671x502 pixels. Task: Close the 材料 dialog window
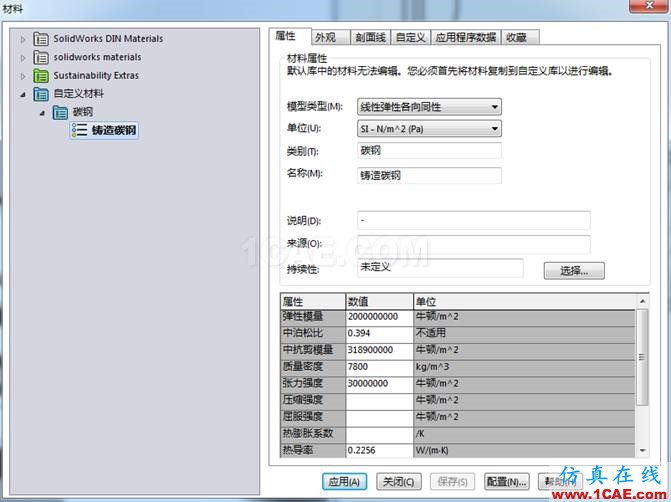pos(650,6)
